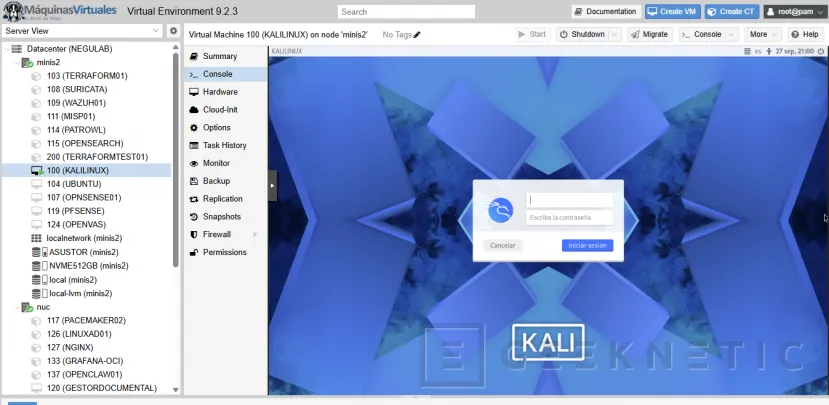The width and height of the screenshot is (829, 405).
Task: Collapse the minis2 node
Action: 16,62
